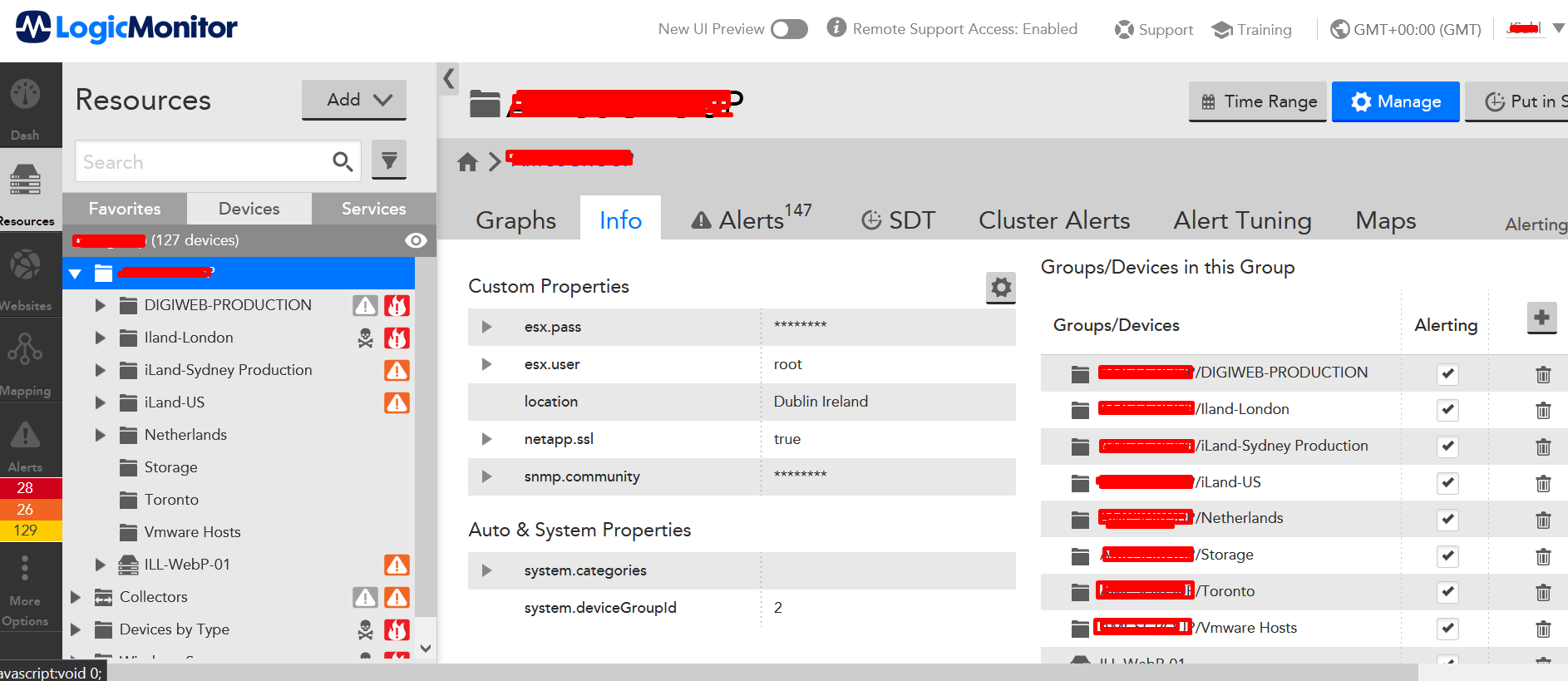Expand DIGIWEB-PRODUCTION tree folder
The height and width of the screenshot is (681, 1568).
pyautogui.click(x=100, y=305)
